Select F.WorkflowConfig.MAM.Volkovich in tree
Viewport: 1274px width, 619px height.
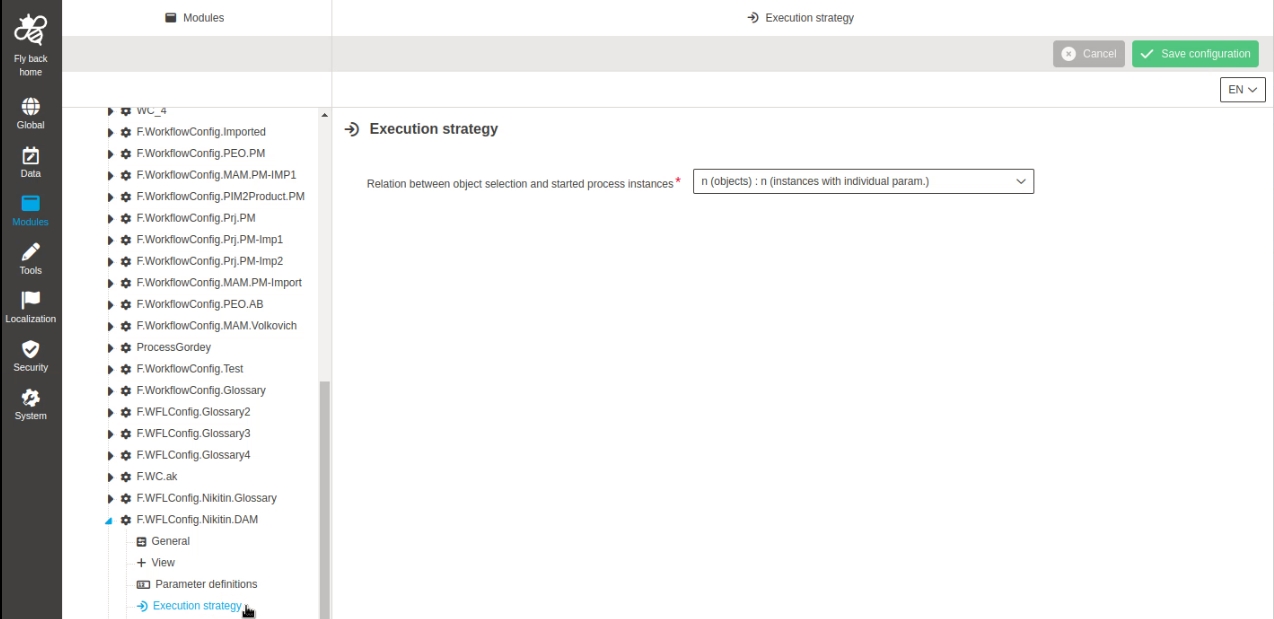click(x=217, y=326)
